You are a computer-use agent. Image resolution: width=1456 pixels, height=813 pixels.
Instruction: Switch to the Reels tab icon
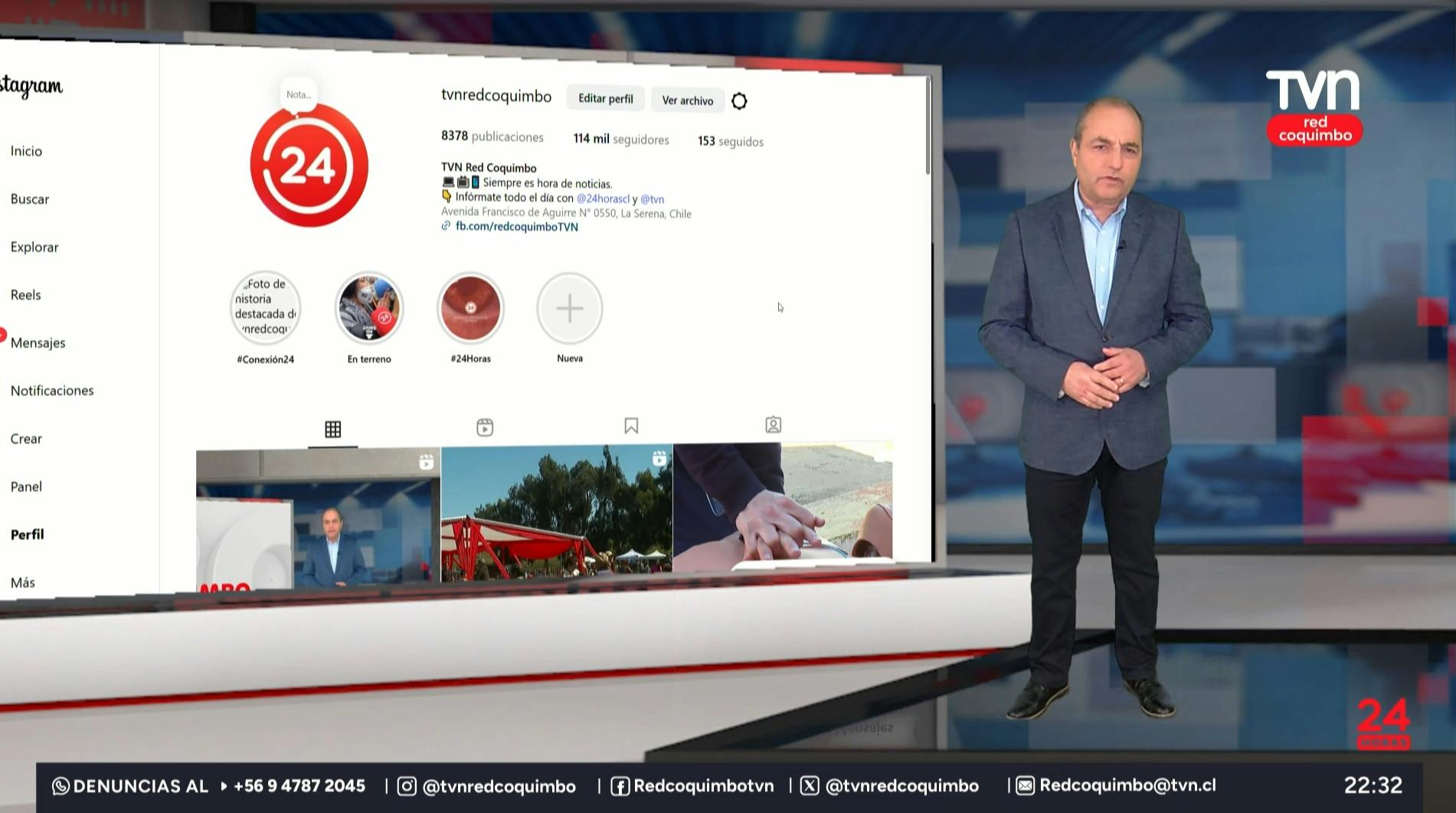[x=485, y=428]
